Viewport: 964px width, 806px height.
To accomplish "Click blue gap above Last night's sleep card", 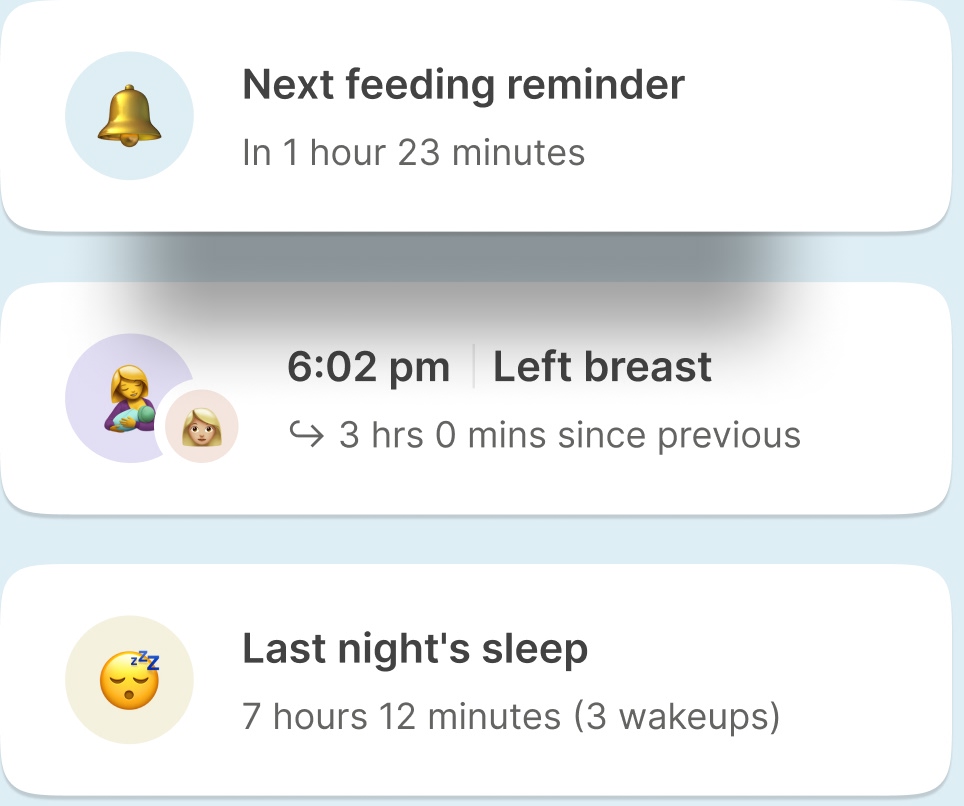I will (480, 540).
